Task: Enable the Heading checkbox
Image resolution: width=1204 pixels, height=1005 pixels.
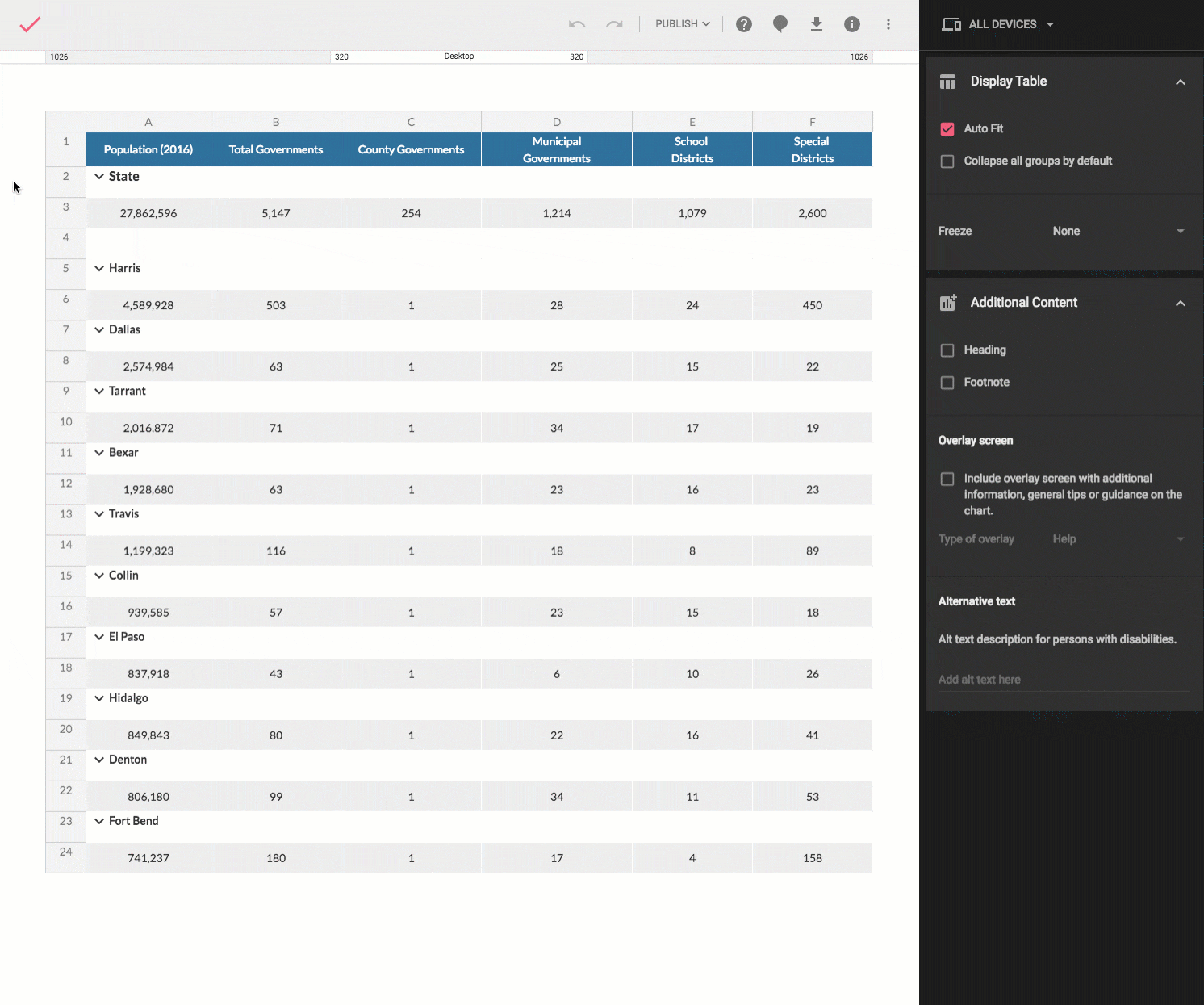Action: pyautogui.click(x=947, y=350)
